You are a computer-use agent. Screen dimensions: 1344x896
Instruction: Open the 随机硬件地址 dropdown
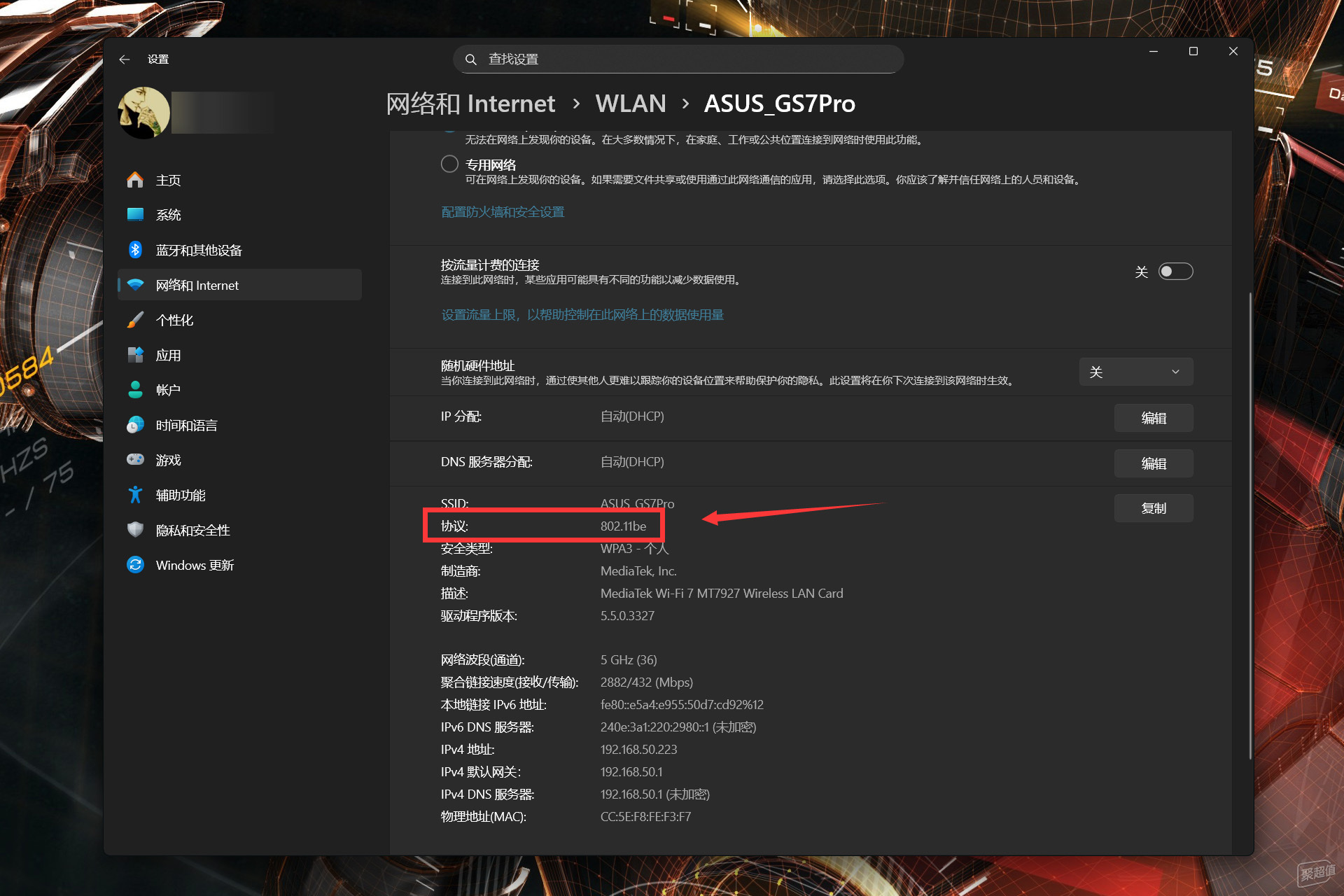[1136, 372]
